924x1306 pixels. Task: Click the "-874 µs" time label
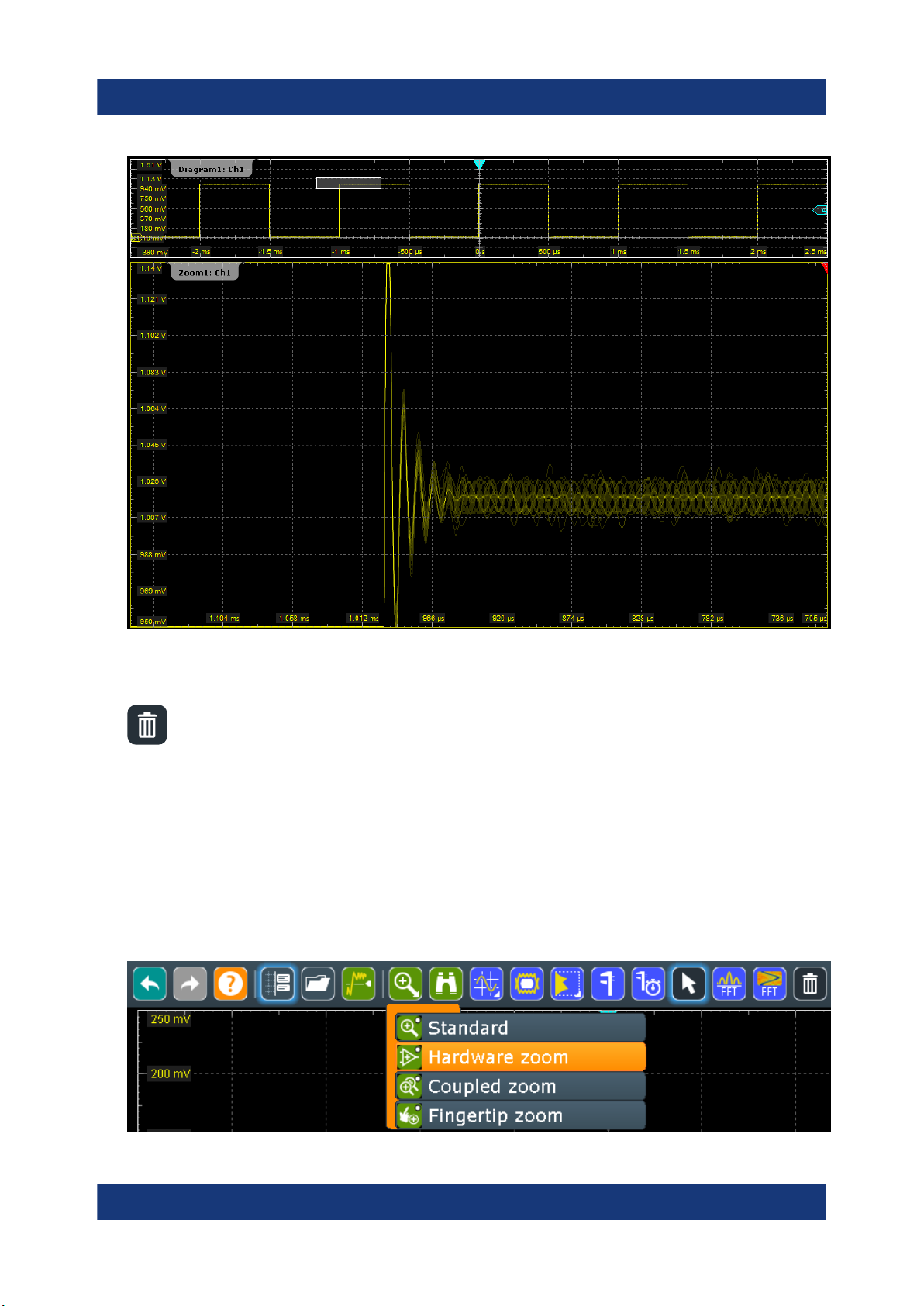(572, 619)
